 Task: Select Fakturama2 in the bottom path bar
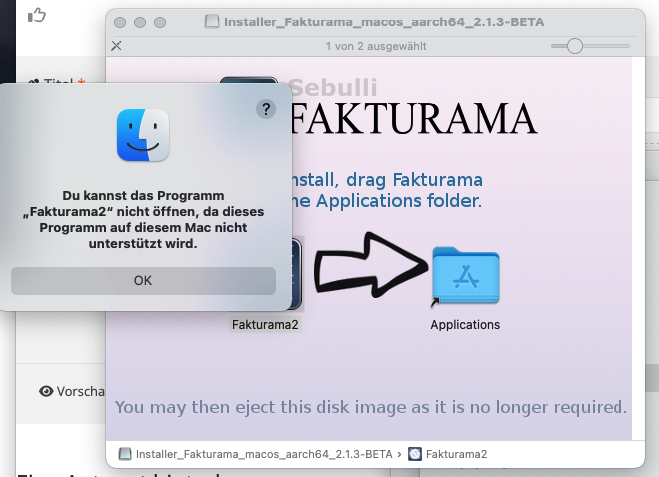tap(448, 454)
